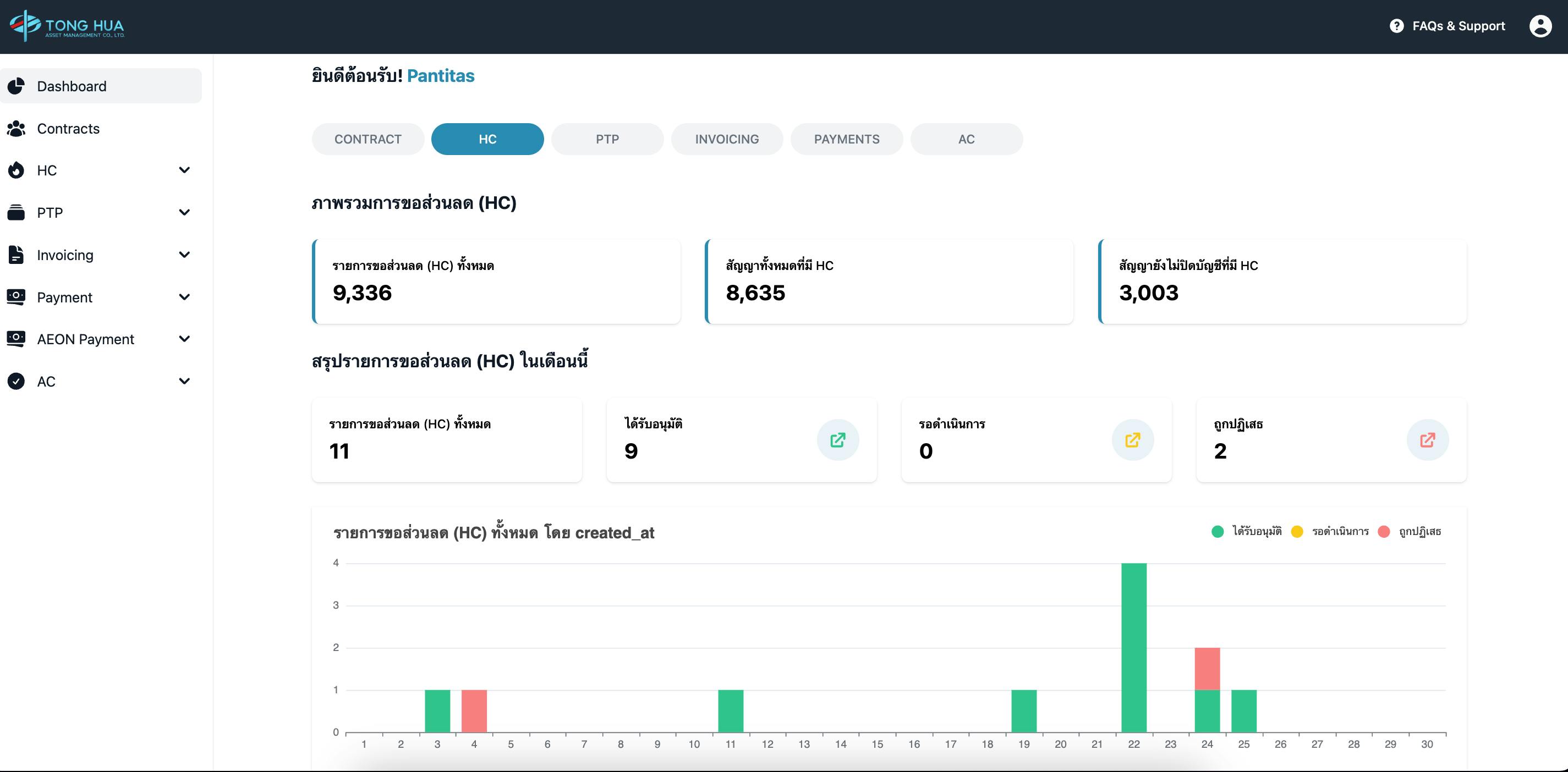This screenshot has width=1568, height=772.
Task: Click the username Pantitas in greeting
Action: pos(441,76)
